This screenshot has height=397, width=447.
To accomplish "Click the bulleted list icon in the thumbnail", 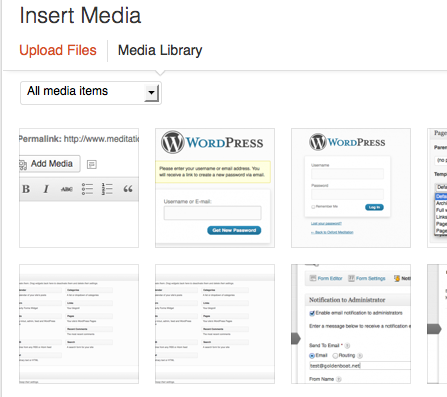I will point(87,189).
